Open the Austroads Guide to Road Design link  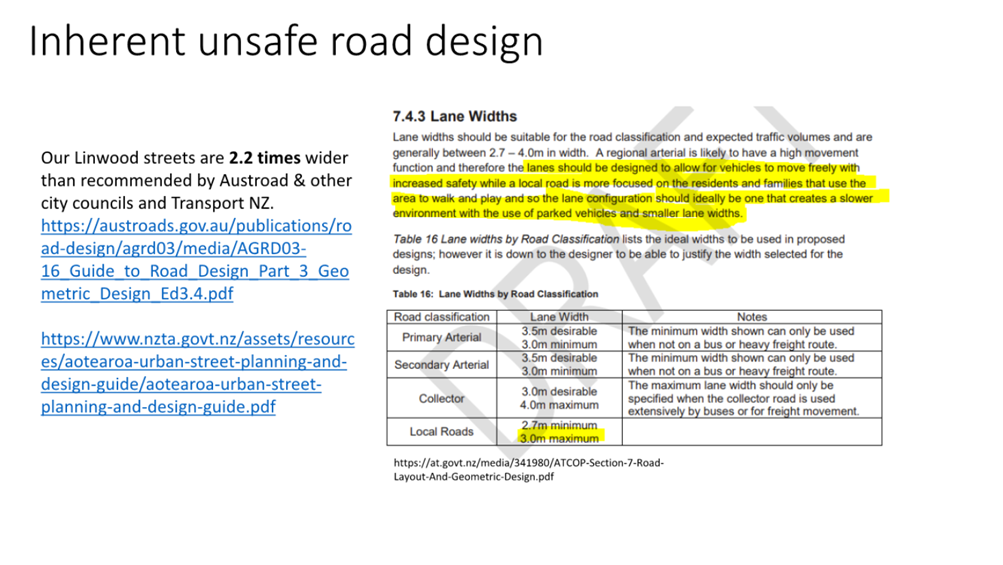[196, 260]
